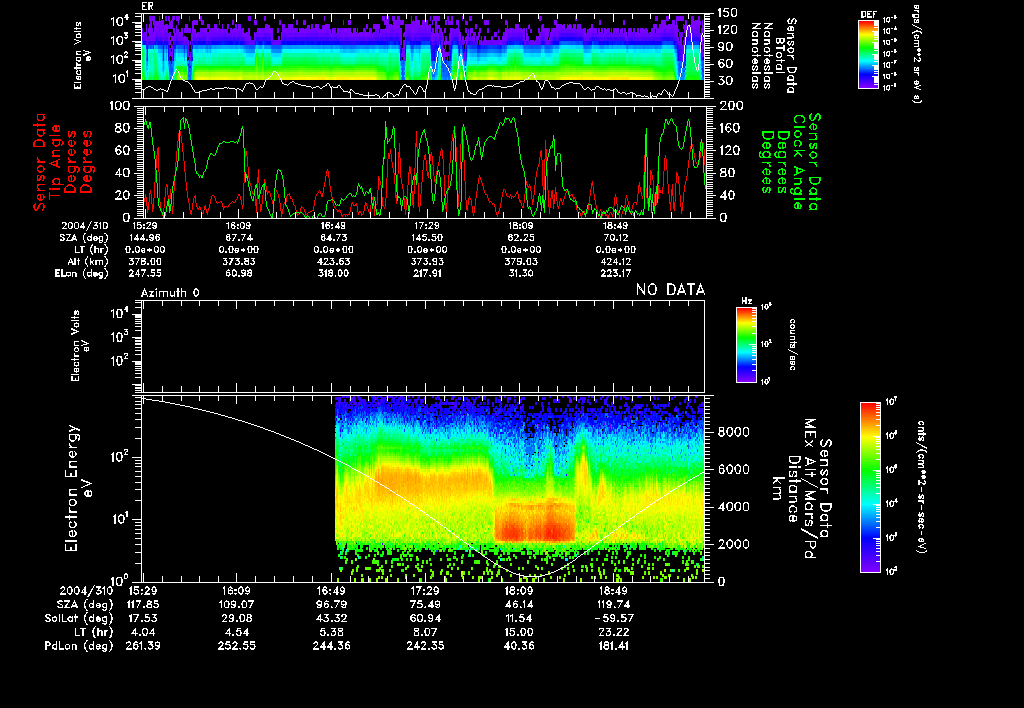Click the red "Tip Angle" axis label

point(56,162)
